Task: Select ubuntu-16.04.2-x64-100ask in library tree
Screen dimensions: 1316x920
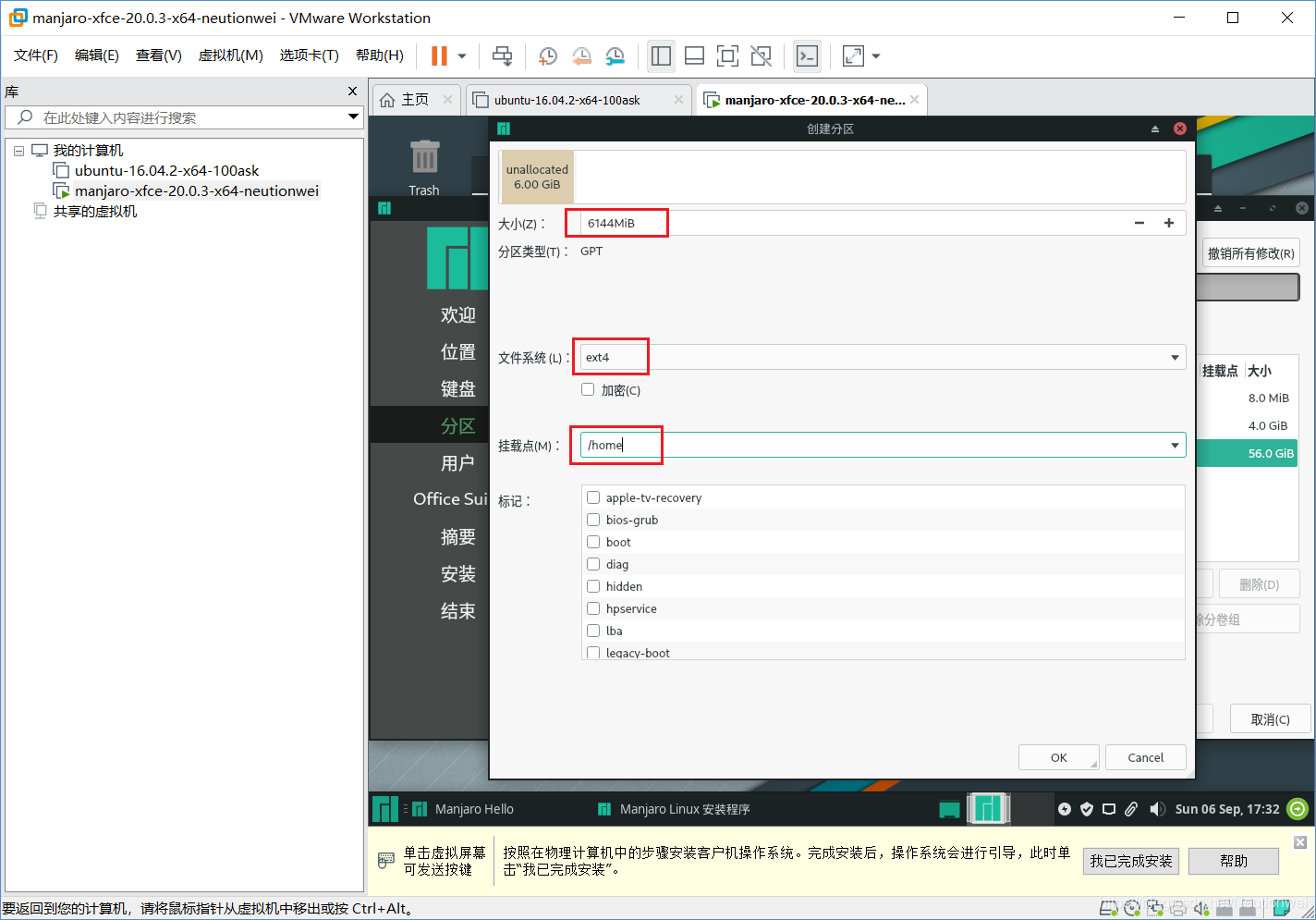Action: (166, 170)
